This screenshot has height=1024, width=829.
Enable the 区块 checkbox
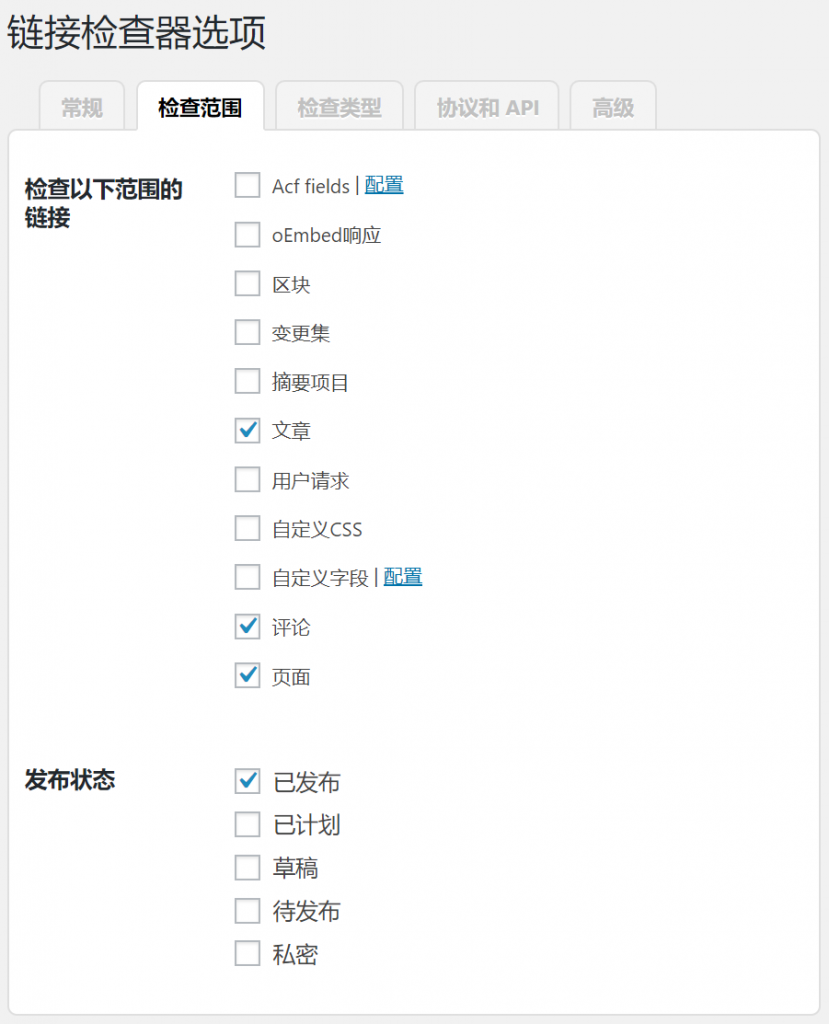247,284
